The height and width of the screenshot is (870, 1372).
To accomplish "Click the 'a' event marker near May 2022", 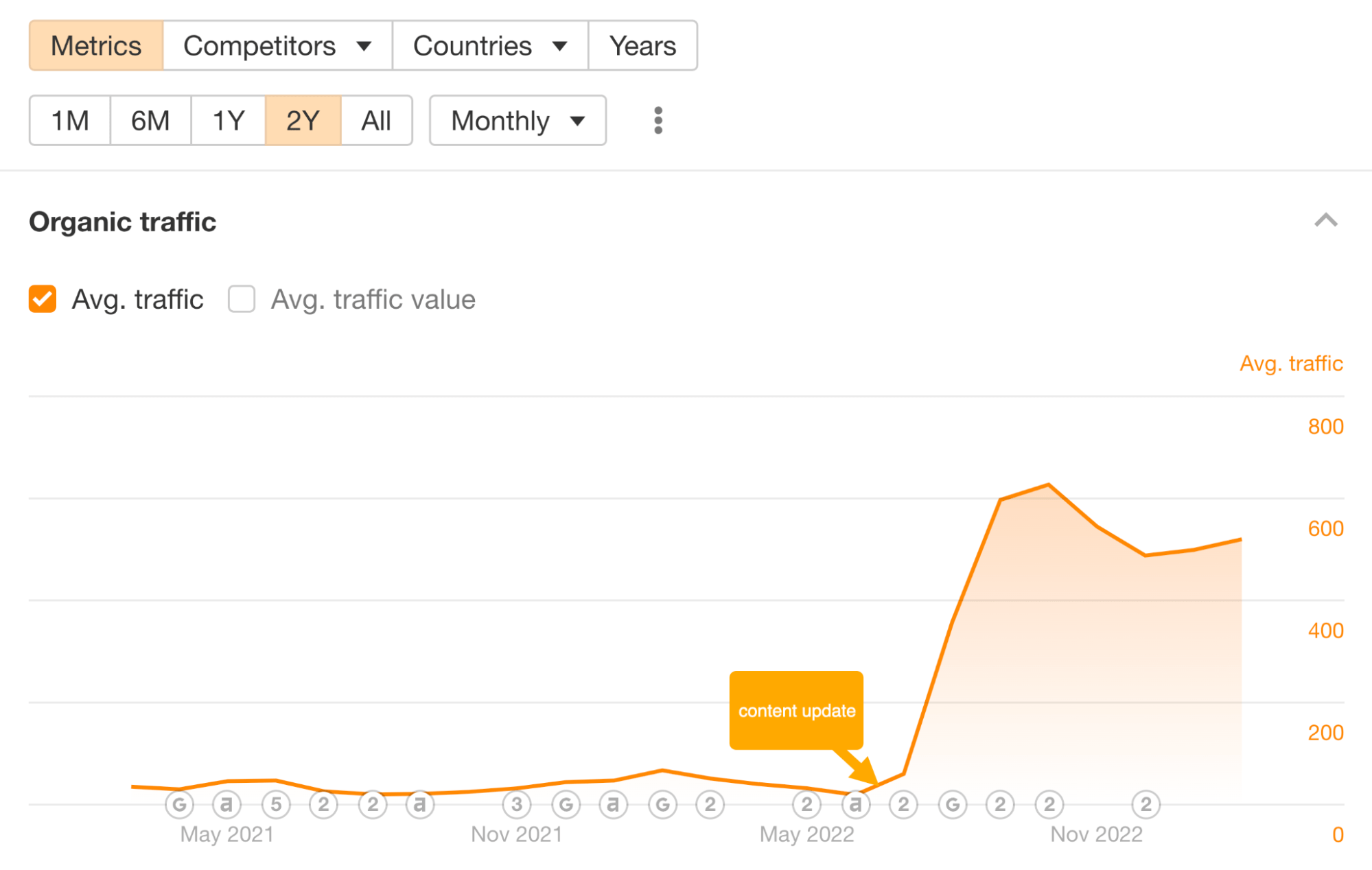I will pos(855,804).
